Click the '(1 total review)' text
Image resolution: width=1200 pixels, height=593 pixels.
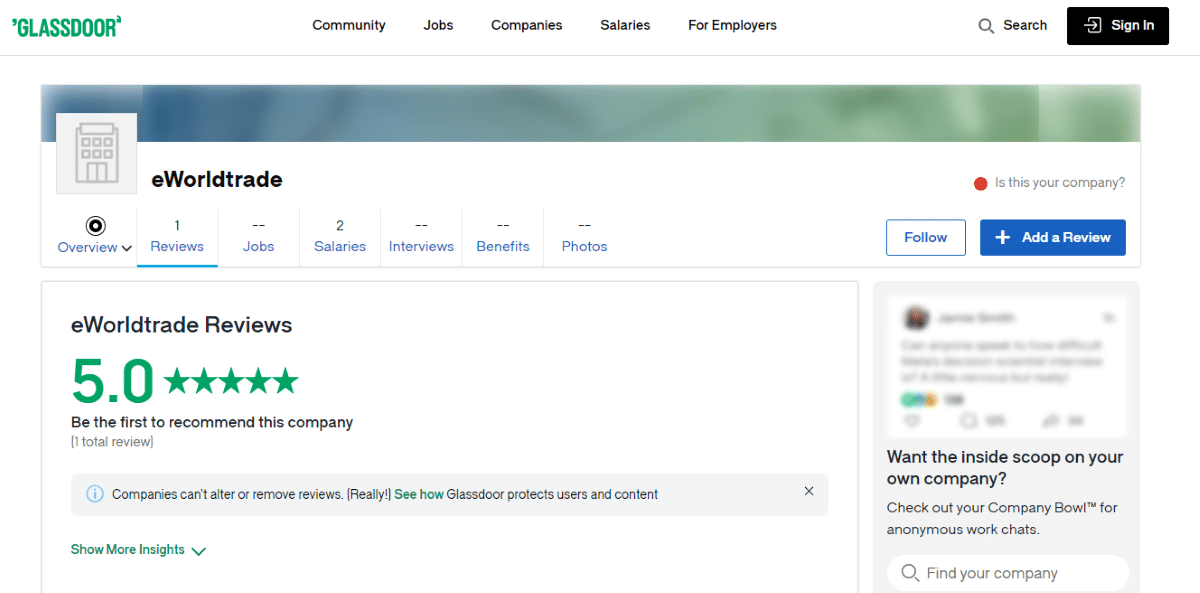pos(112,442)
